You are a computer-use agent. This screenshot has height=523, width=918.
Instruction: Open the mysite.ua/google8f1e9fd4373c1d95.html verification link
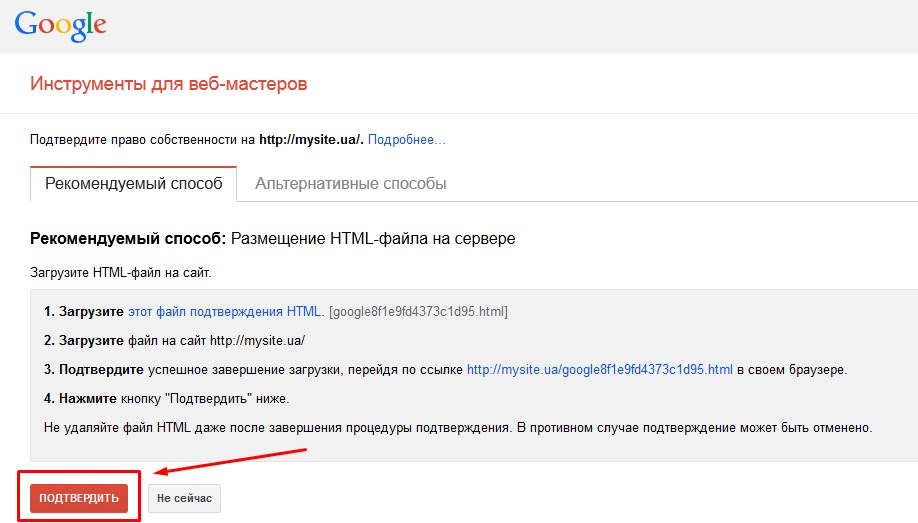tap(600, 370)
